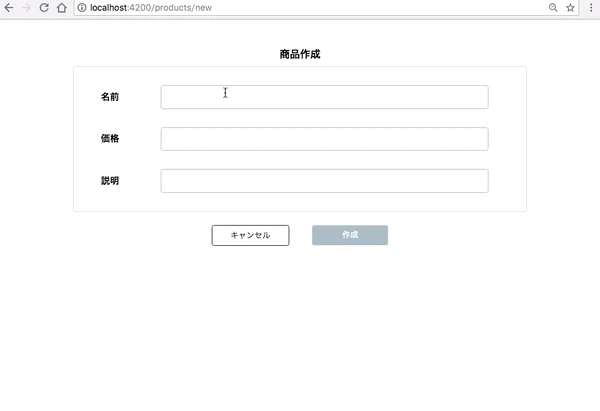Reload the page with the refresh icon

[x=44, y=8]
